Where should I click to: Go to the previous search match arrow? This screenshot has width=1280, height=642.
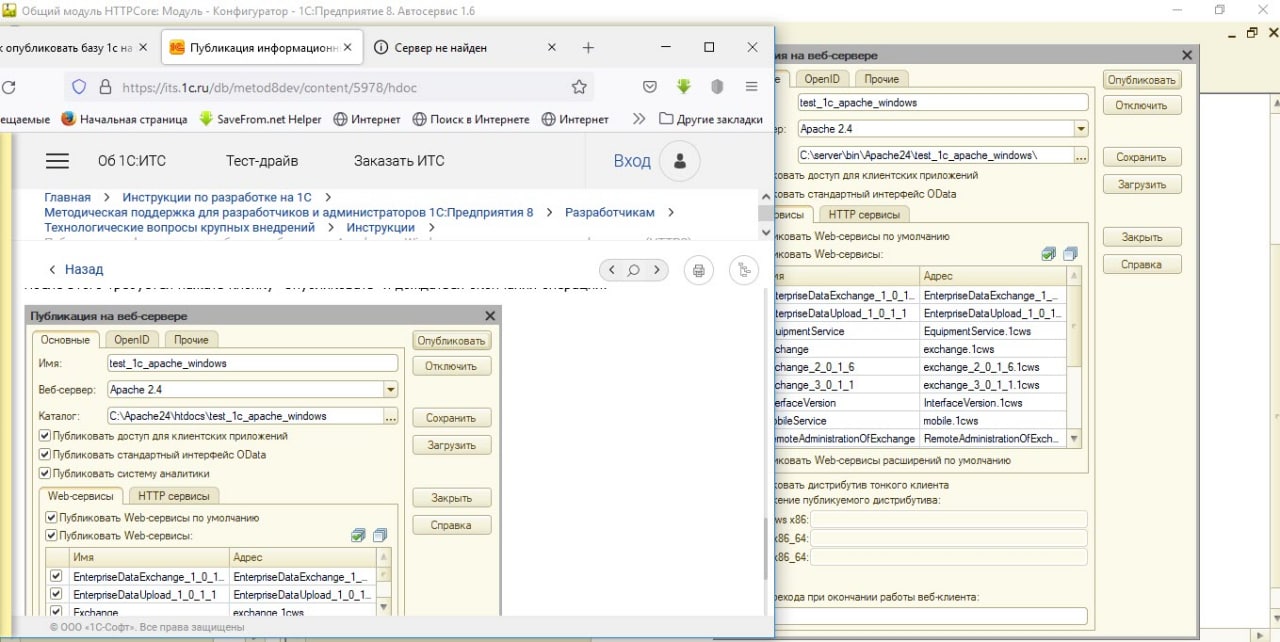tap(612, 270)
